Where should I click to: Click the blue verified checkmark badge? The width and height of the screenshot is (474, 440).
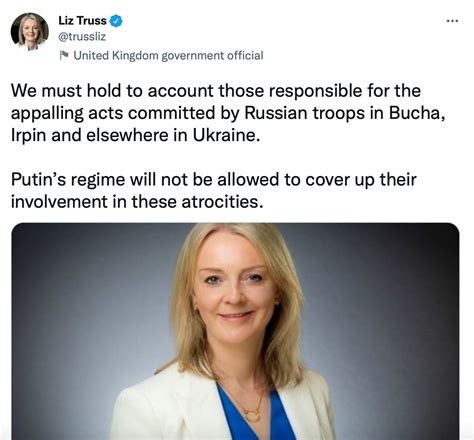click(116, 21)
